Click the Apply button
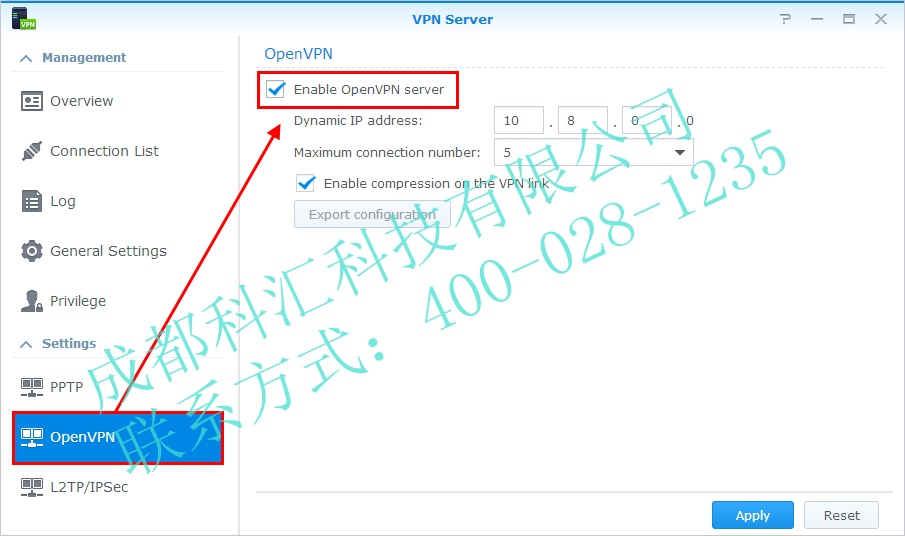Viewport: 905px width, 536px height. [753, 515]
